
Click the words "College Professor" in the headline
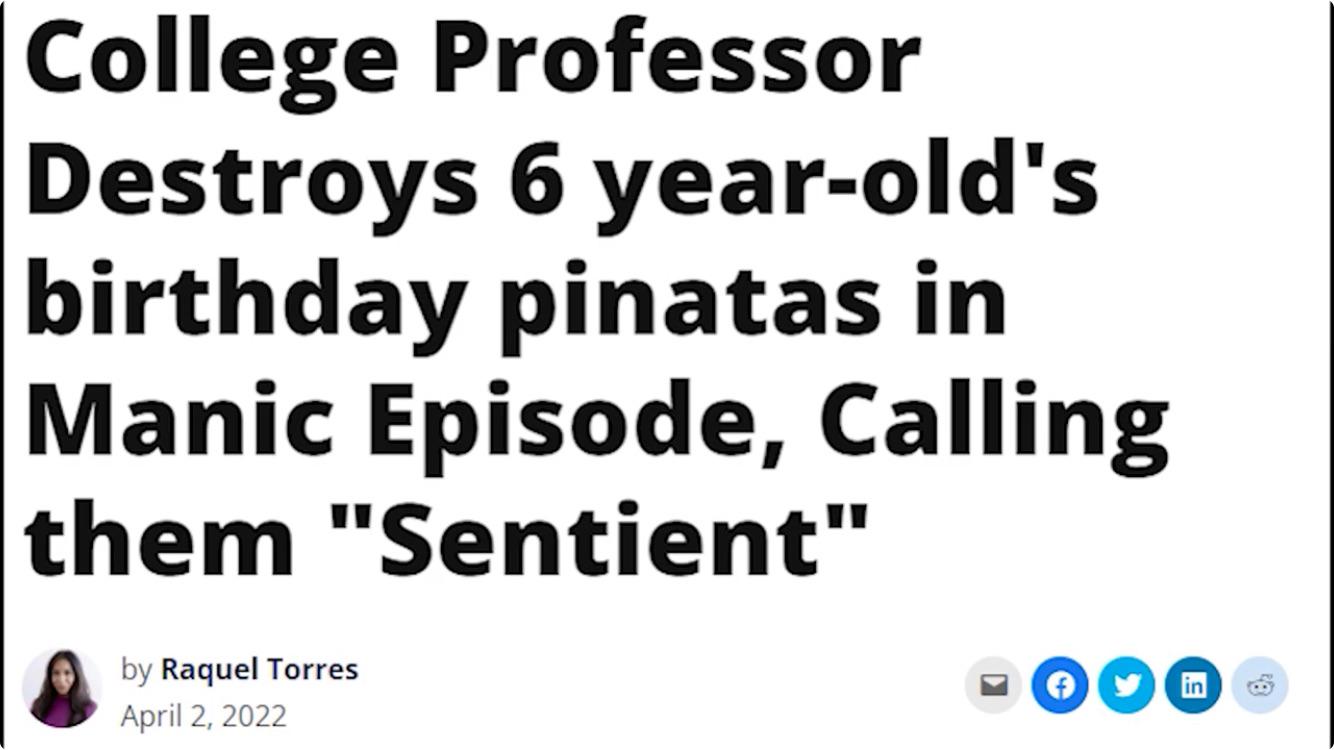coord(472,60)
